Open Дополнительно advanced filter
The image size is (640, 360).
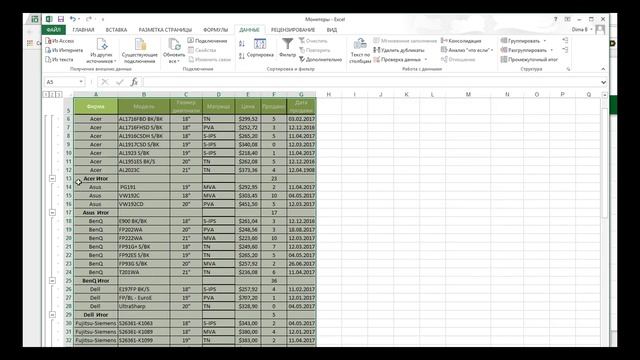click(320, 60)
